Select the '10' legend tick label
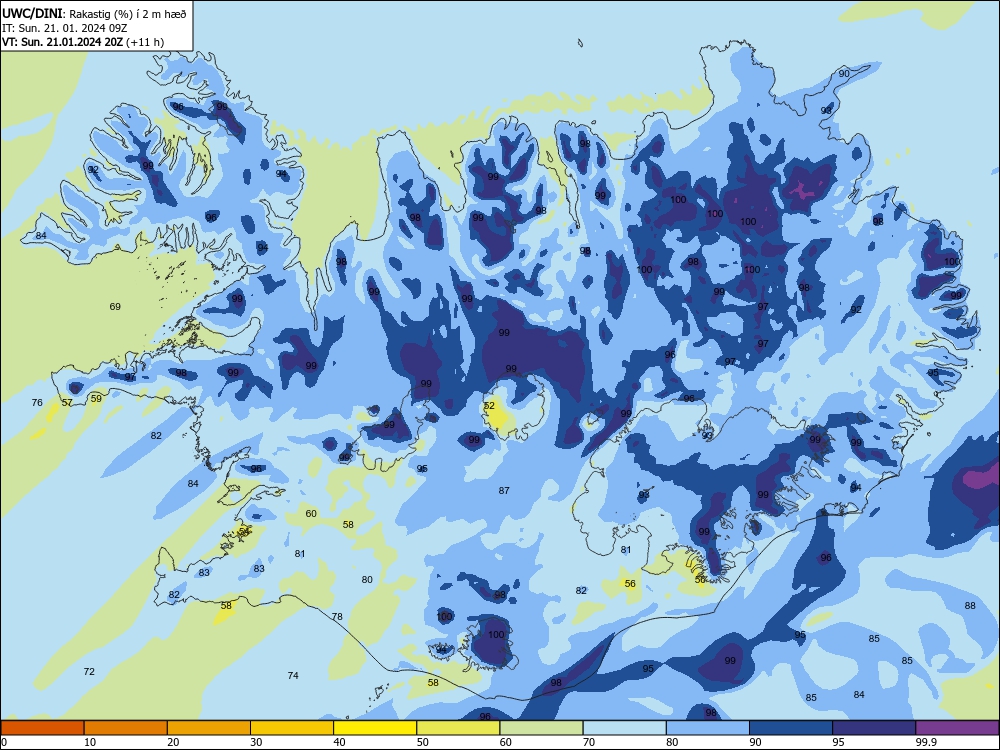The image size is (1000, 750). pos(90,742)
